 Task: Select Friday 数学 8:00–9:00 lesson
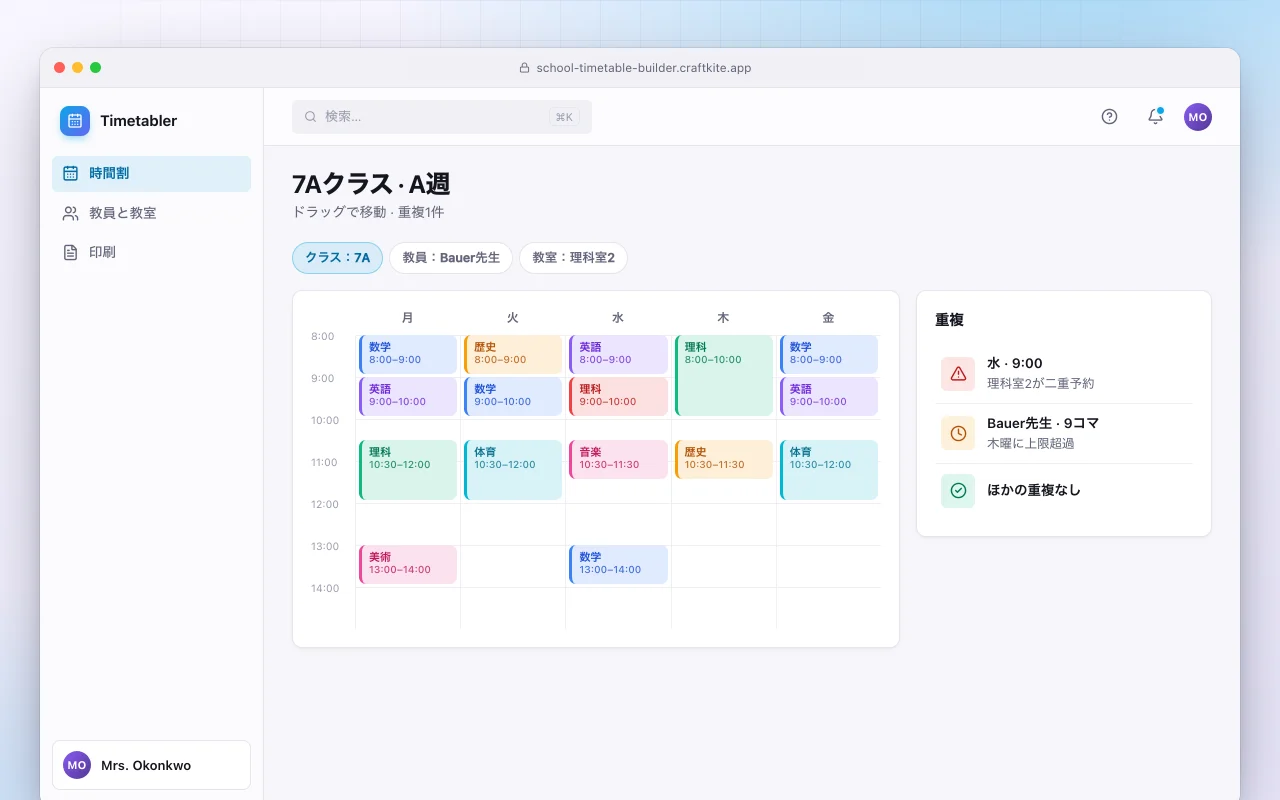point(829,355)
